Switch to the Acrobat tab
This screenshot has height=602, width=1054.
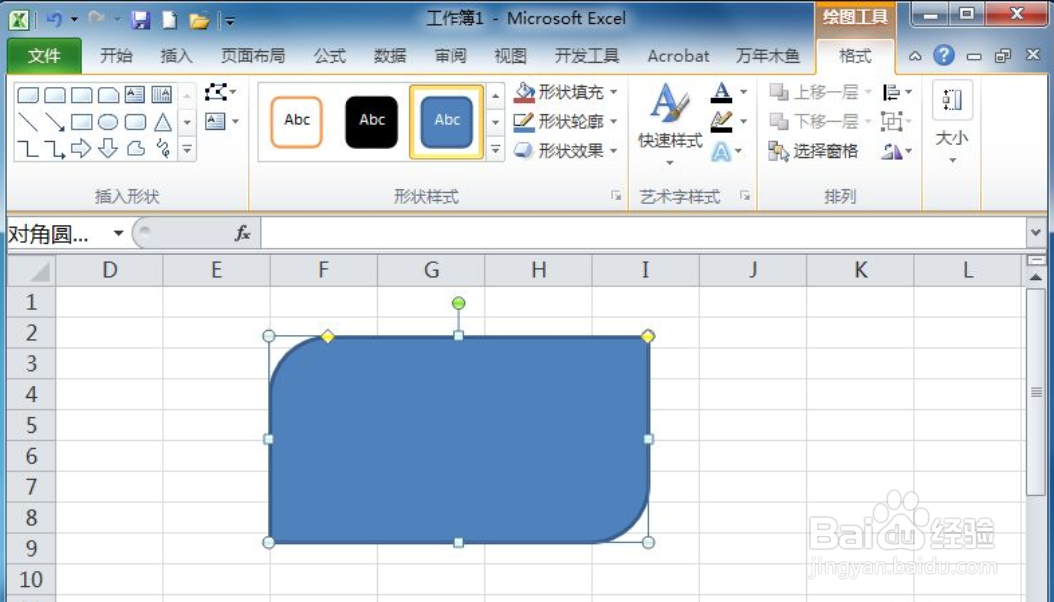tap(678, 56)
